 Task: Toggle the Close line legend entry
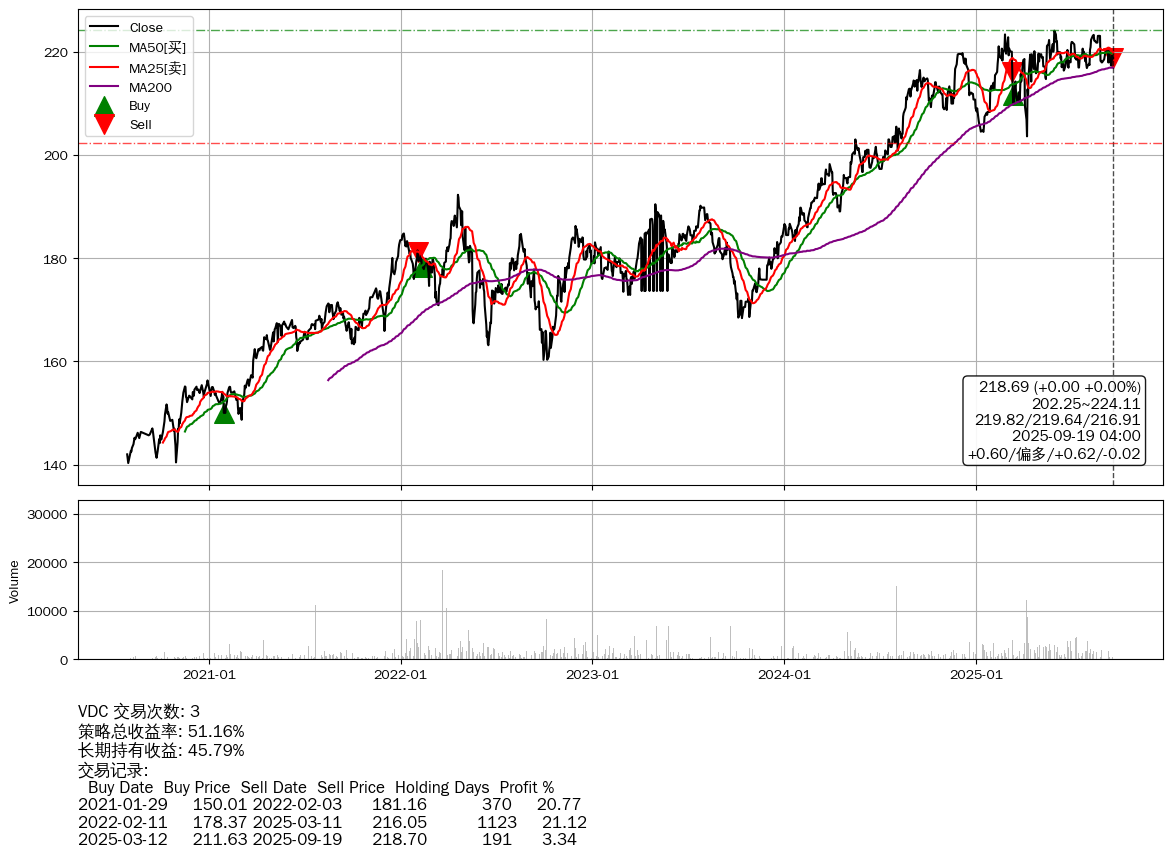point(146,28)
